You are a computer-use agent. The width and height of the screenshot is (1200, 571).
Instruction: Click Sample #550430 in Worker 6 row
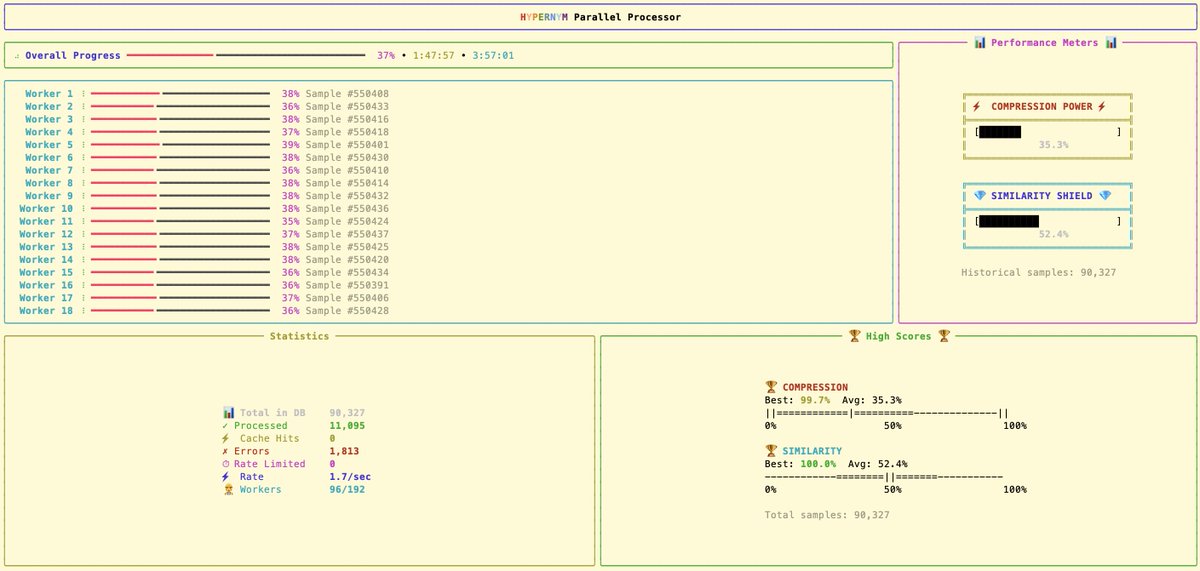click(x=347, y=158)
